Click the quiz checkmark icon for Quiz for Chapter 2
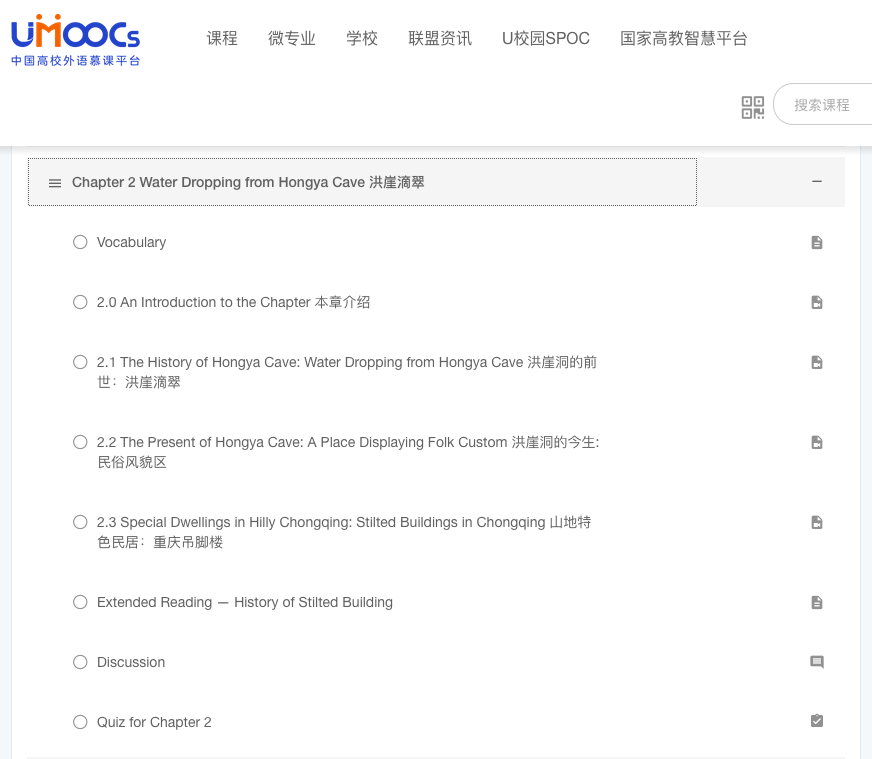This screenshot has width=872, height=759. click(817, 721)
